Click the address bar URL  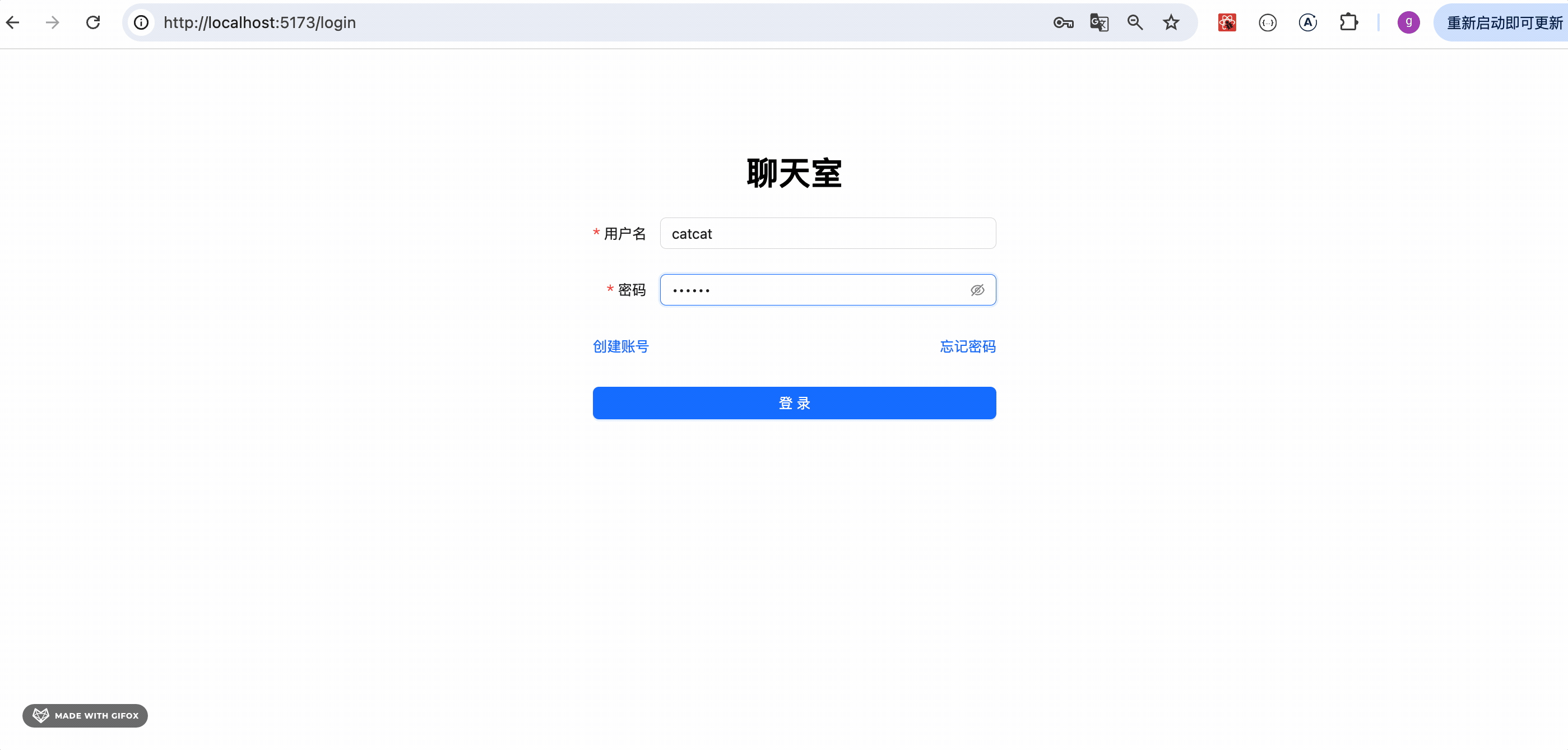pos(260,22)
